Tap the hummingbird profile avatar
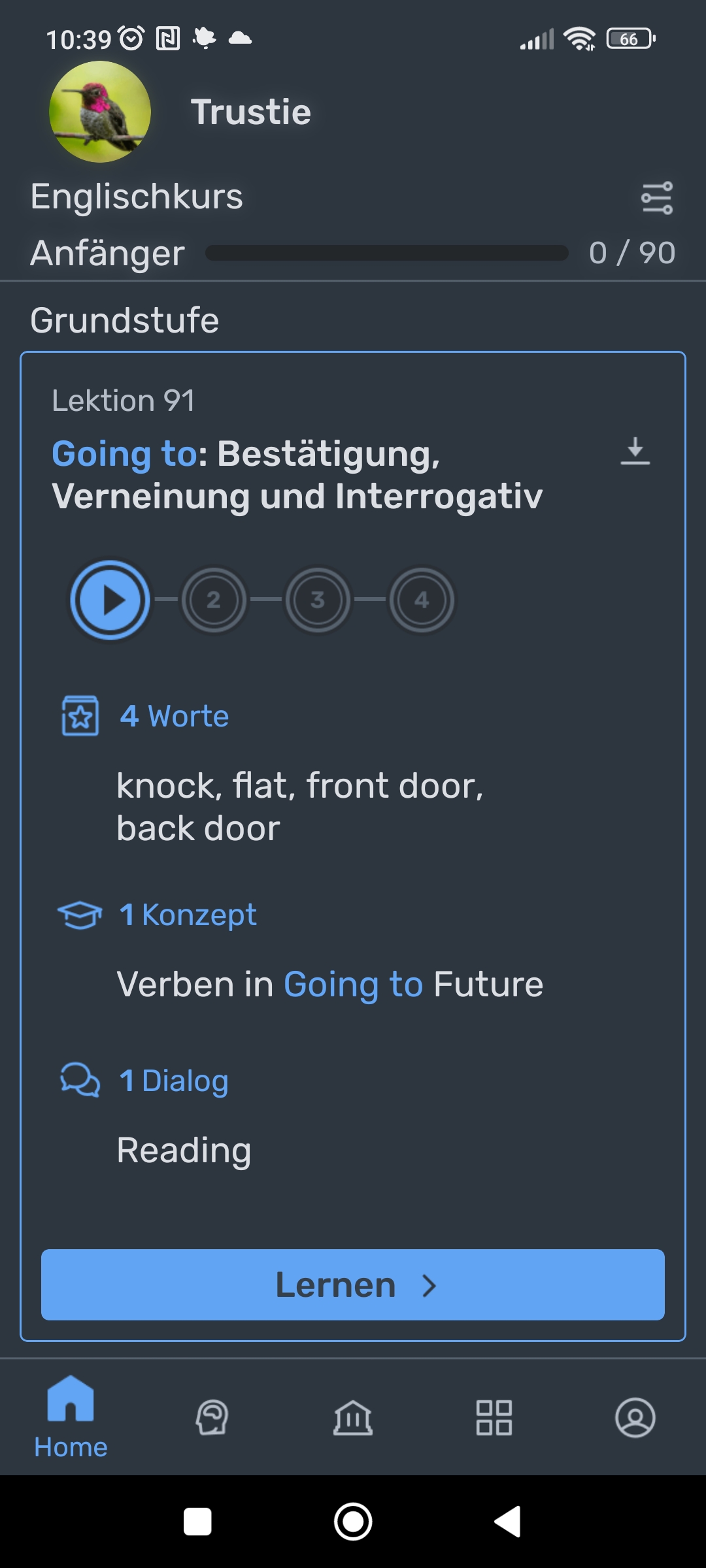The width and height of the screenshot is (706, 1568). point(100,112)
